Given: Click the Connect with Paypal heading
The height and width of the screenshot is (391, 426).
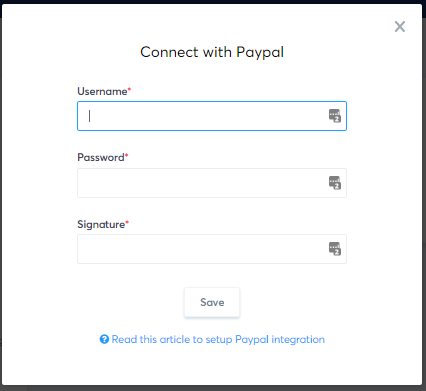Looking at the screenshot, I should (212, 52).
